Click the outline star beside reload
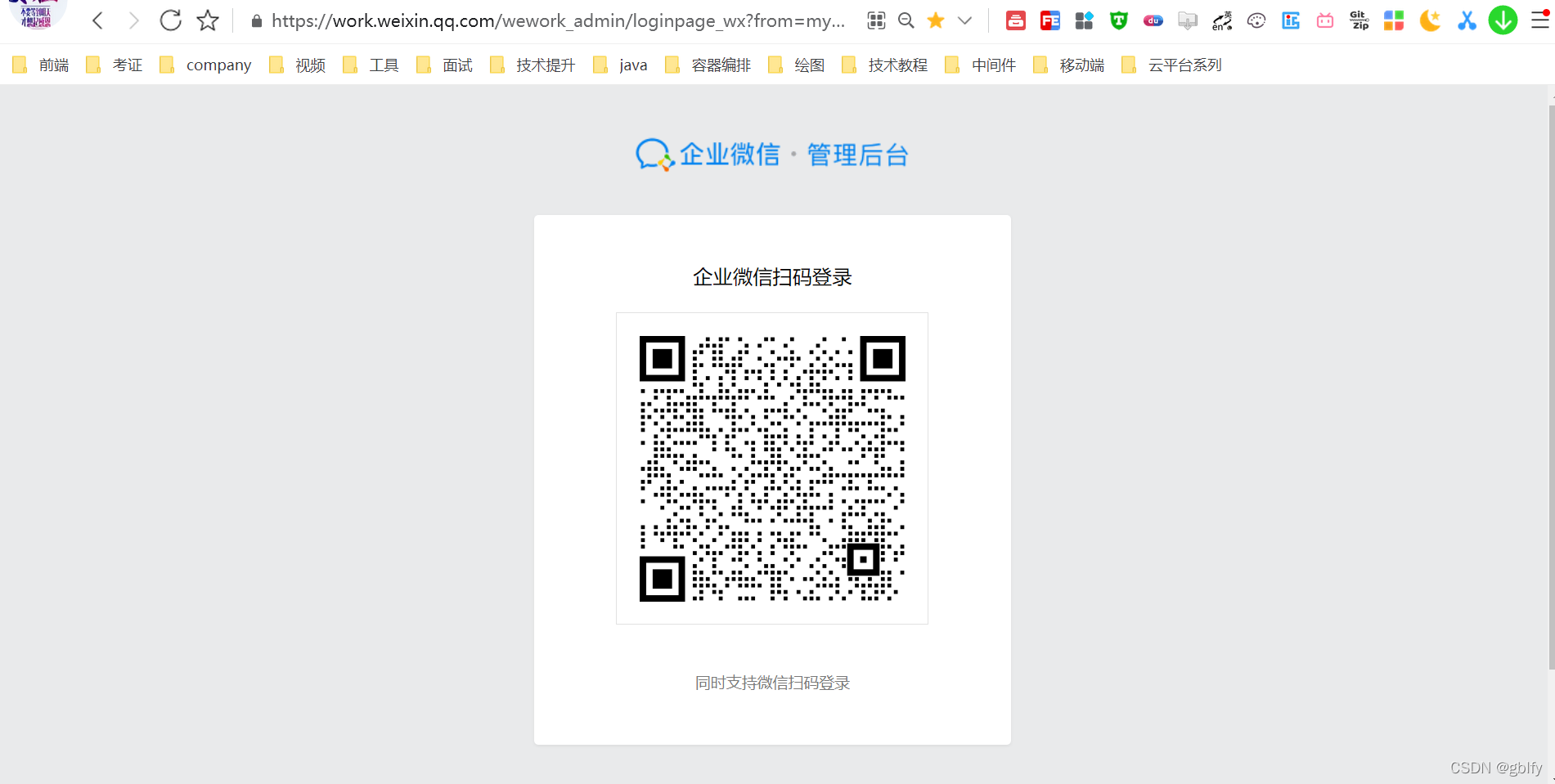 coord(208,20)
